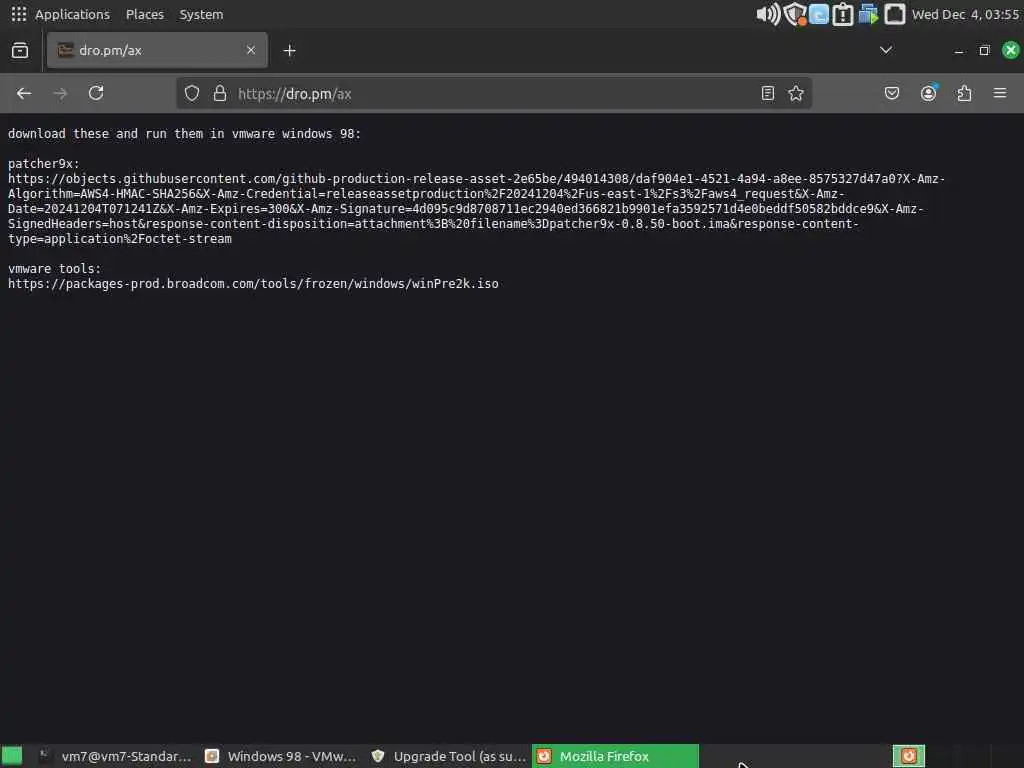Switch to Upgrade Tool taskbar window
The width and height of the screenshot is (1024, 768).
(449, 756)
